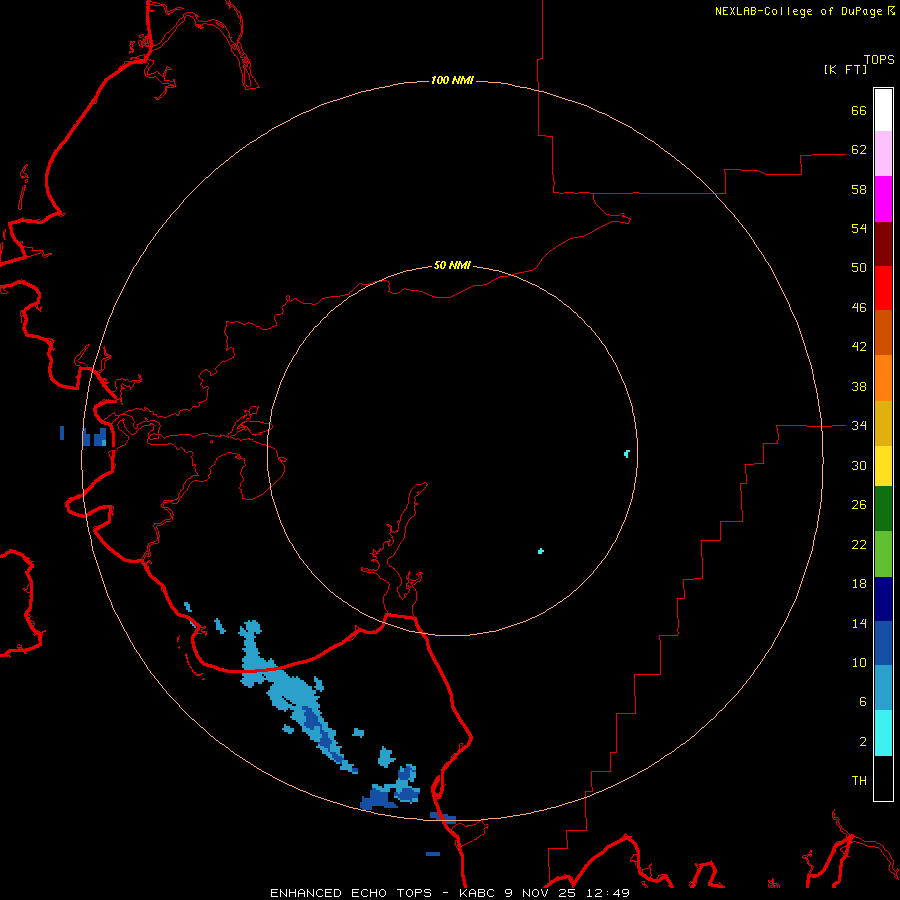Click the legend value 58
Viewport: 900px width, 900px height.
pos(859,189)
